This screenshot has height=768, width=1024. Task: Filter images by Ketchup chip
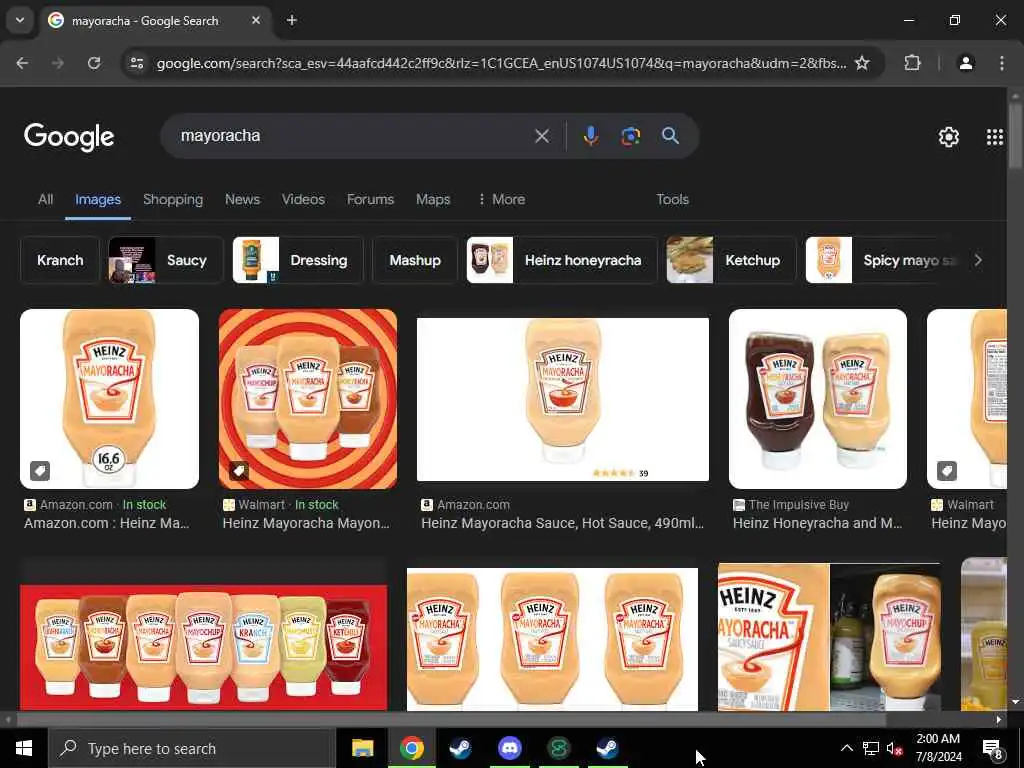point(731,260)
